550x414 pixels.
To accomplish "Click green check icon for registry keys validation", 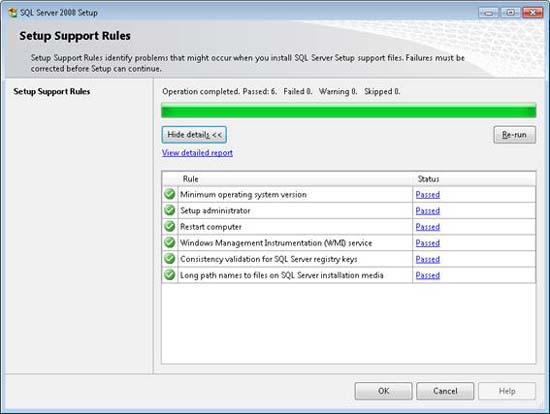I will (170, 259).
